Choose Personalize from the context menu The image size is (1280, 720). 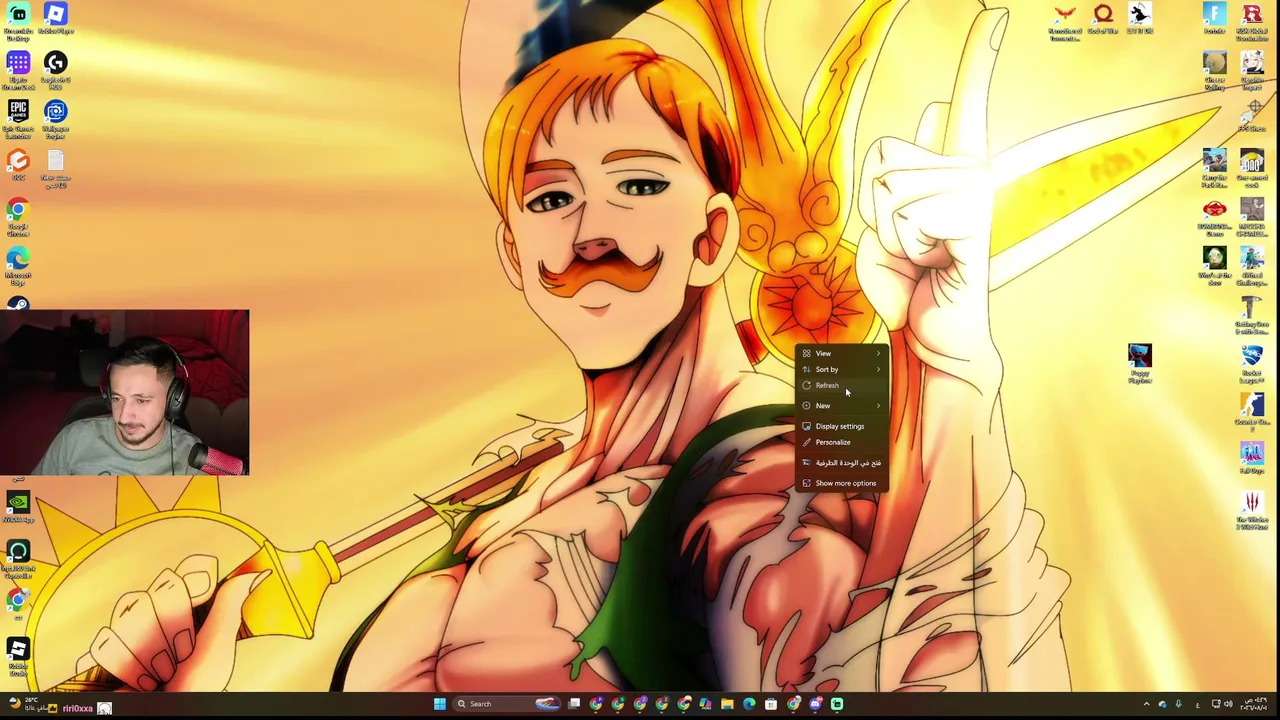tap(841, 442)
